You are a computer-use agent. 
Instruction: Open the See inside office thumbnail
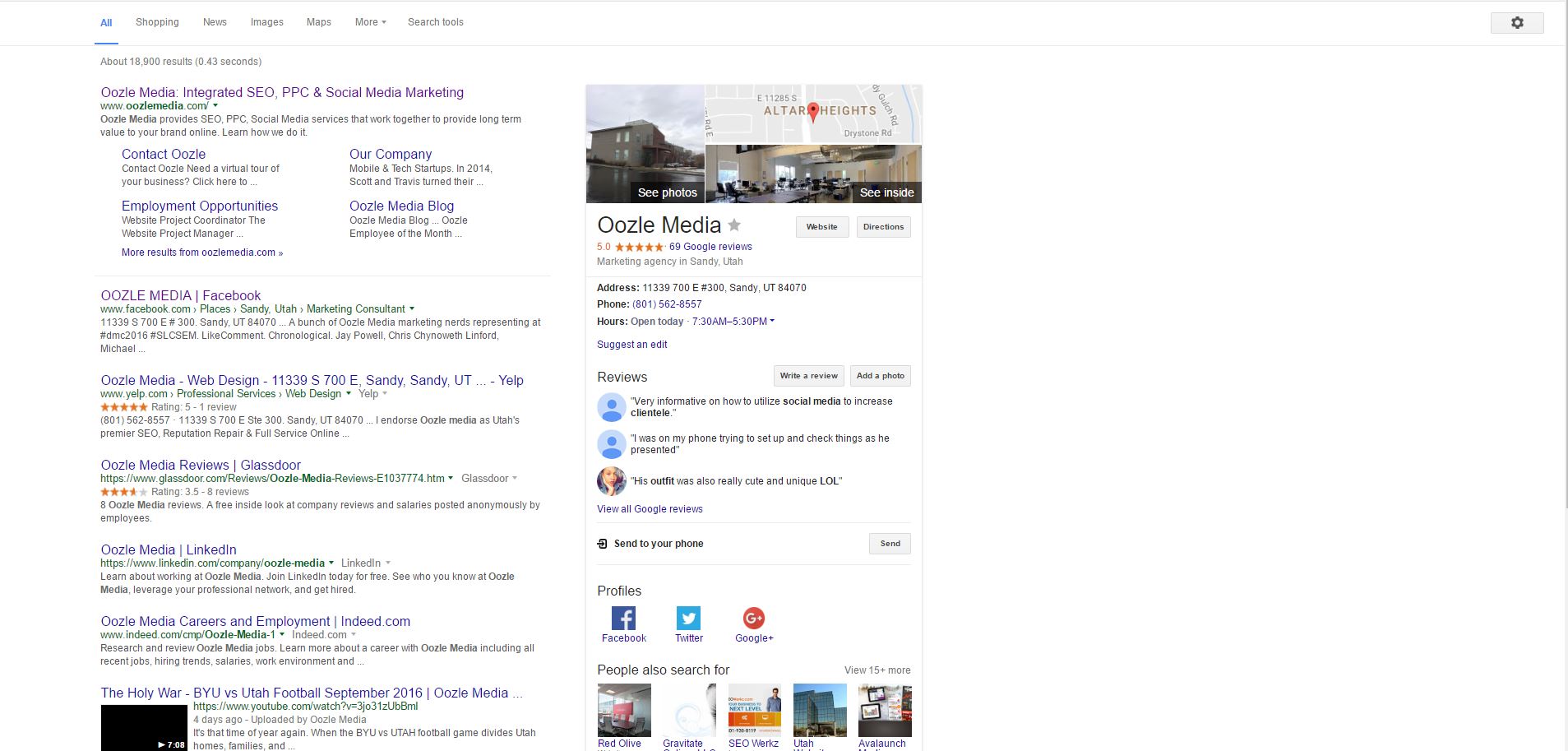813,174
